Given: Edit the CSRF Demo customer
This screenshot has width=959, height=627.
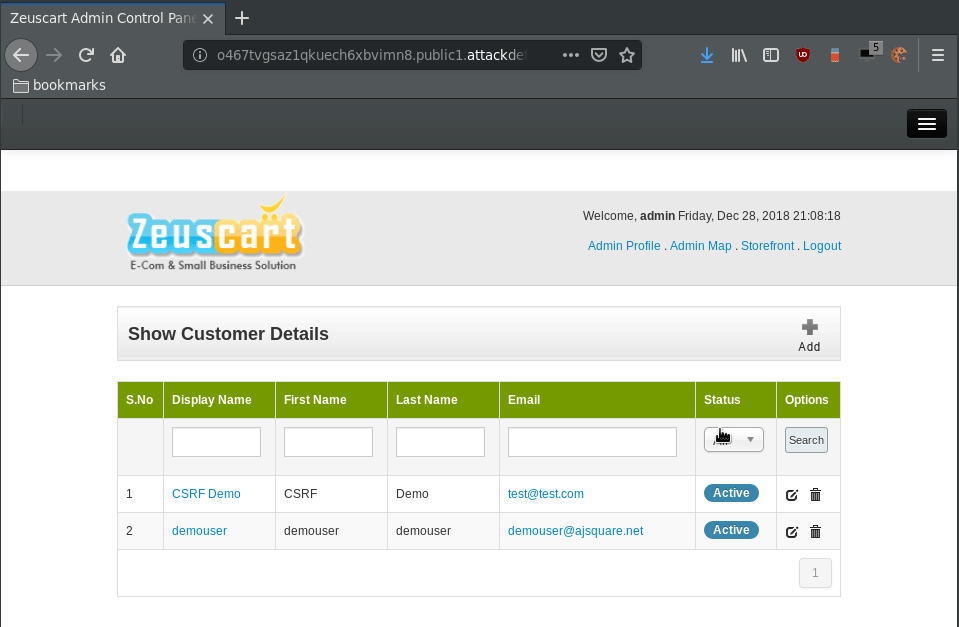Looking at the screenshot, I should tap(791, 494).
